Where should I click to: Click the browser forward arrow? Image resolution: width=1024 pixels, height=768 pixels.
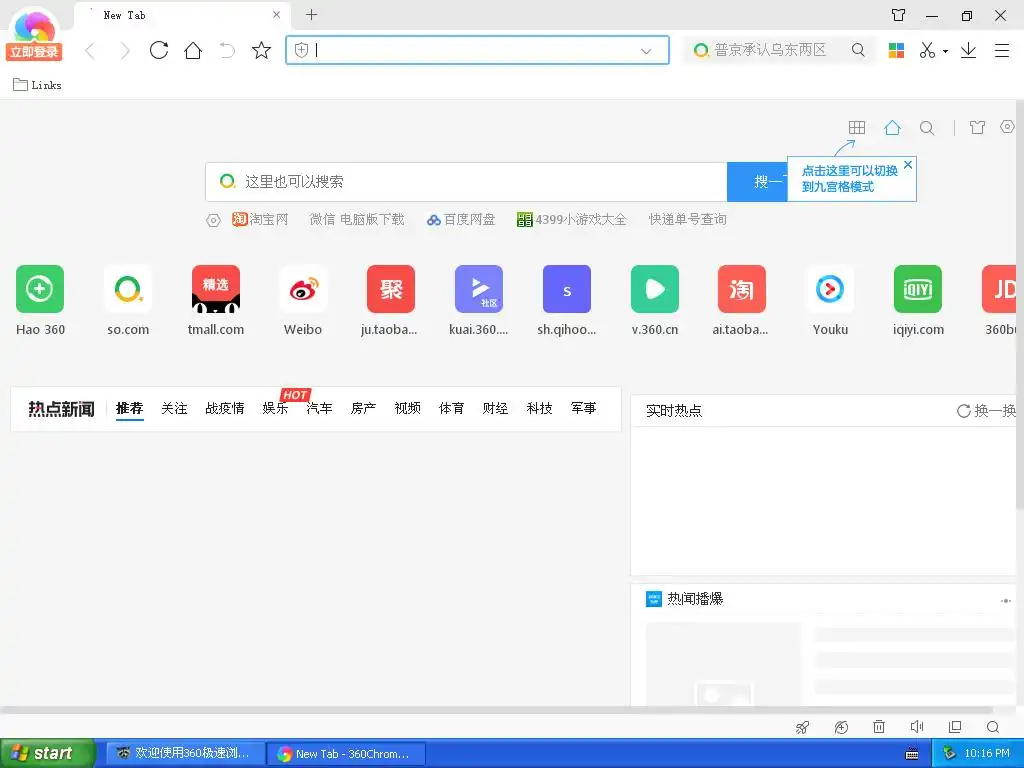125,50
